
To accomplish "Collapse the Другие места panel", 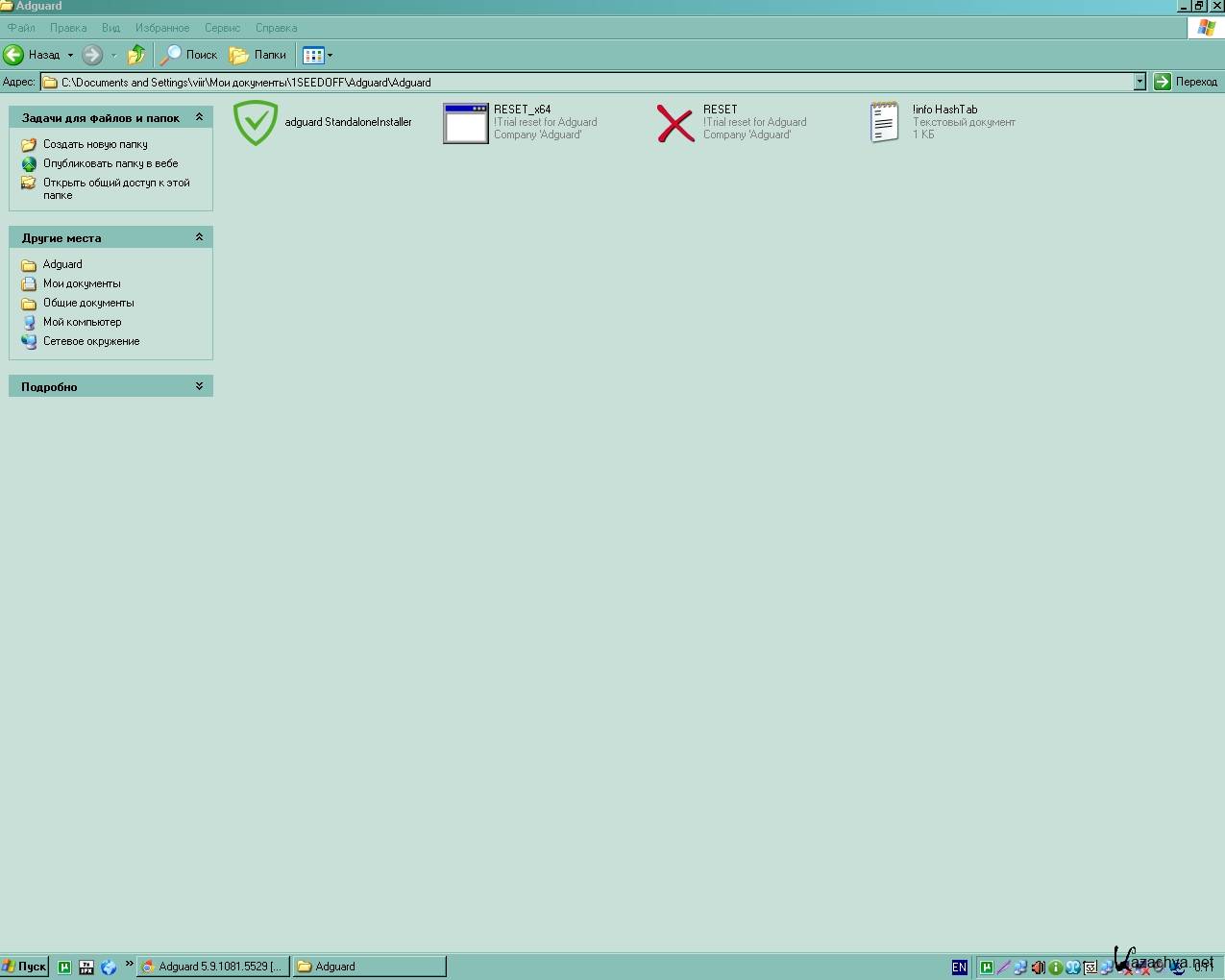I will tap(199, 237).
